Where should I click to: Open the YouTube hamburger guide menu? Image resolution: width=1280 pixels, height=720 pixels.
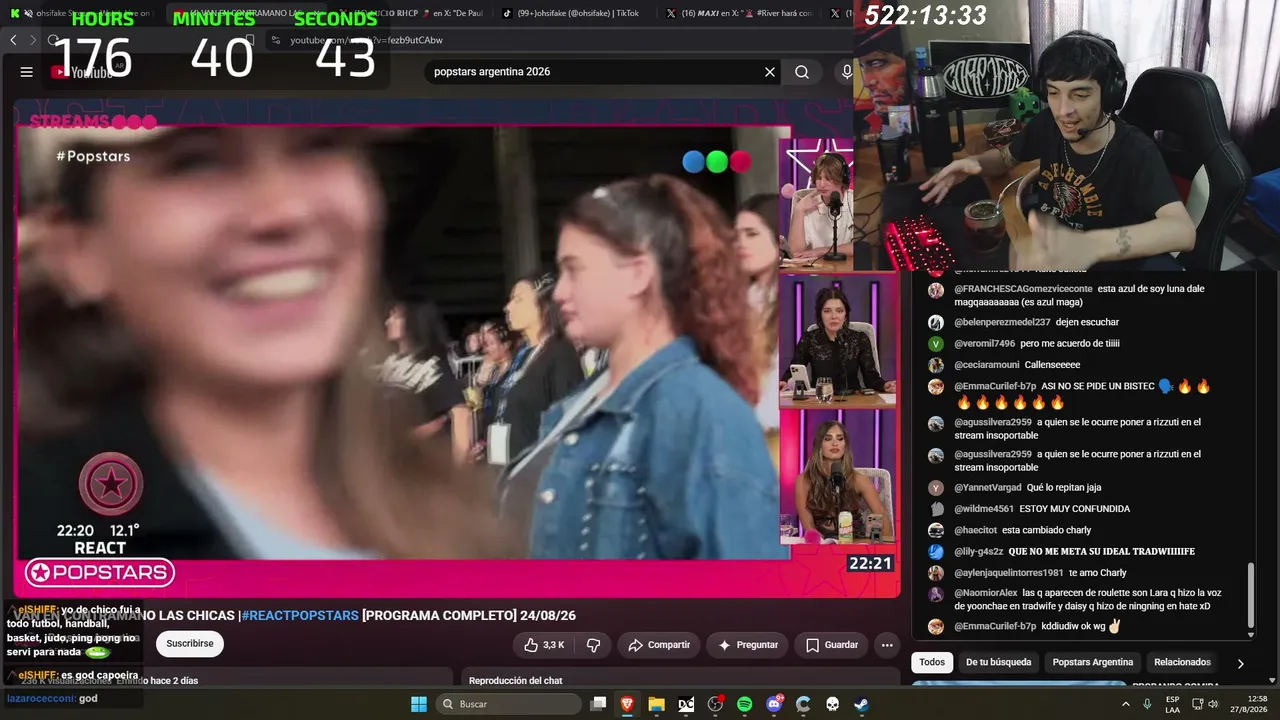(x=26, y=72)
